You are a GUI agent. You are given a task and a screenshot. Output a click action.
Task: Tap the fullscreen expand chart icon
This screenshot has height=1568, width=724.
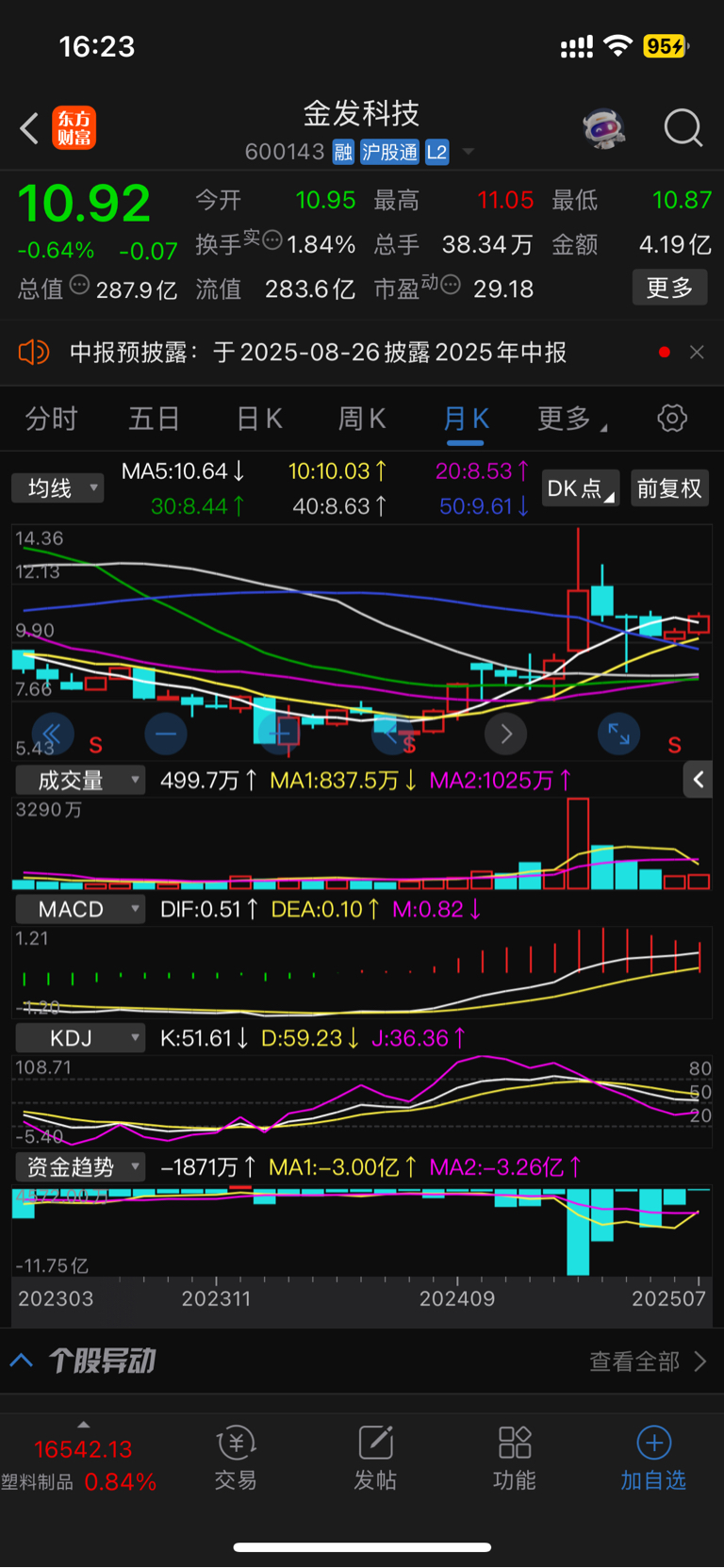(x=619, y=734)
